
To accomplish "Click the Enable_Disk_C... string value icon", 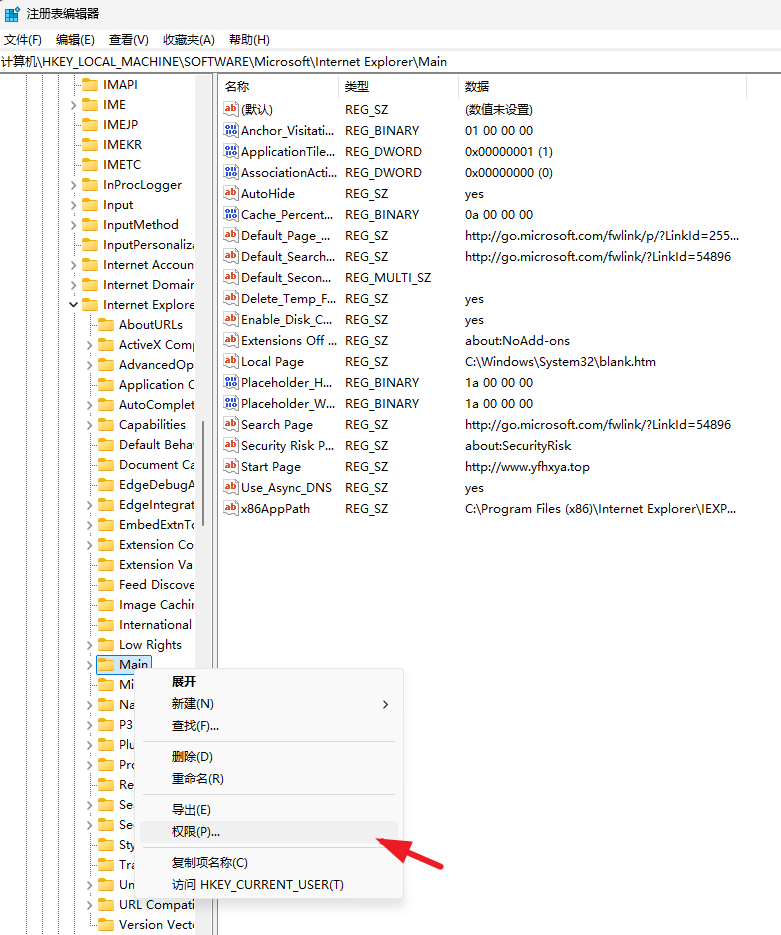I will tap(231, 320).
